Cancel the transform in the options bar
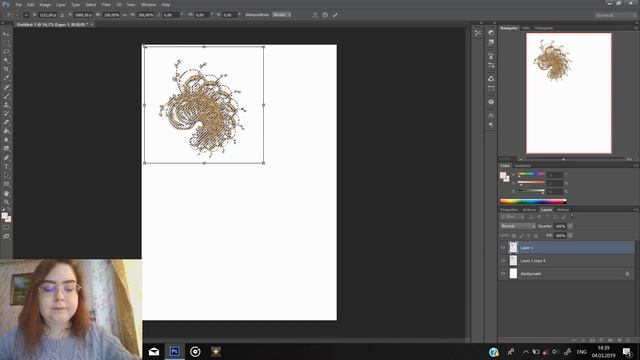Image resolution: width=640 pixels, height=360 pixels. pyautogui.click(x=325, y=15)
